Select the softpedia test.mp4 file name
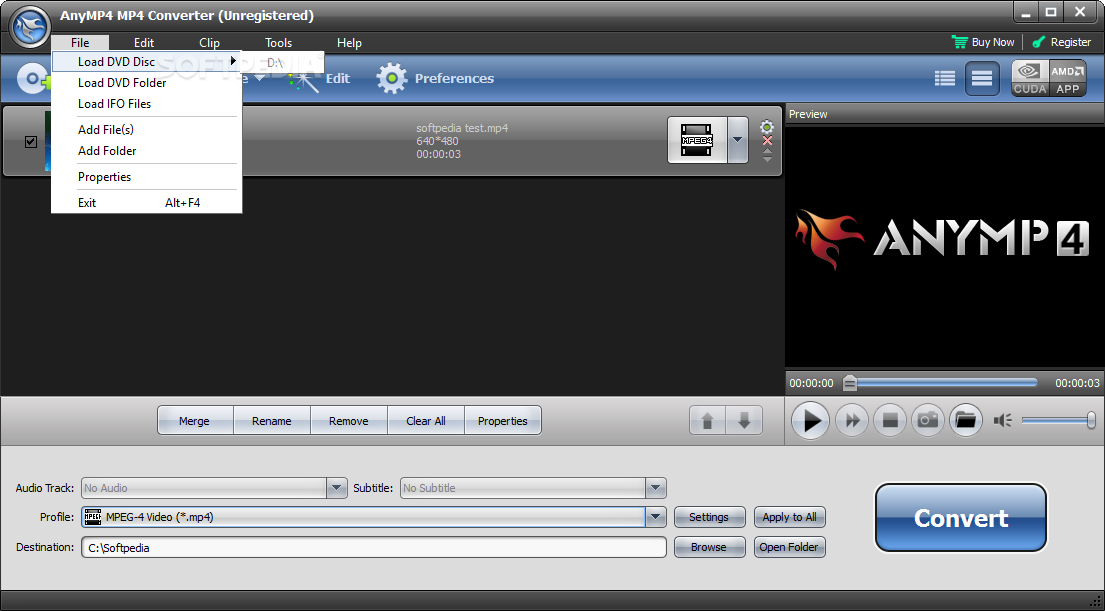1105x611 pixels. [462, 128]
